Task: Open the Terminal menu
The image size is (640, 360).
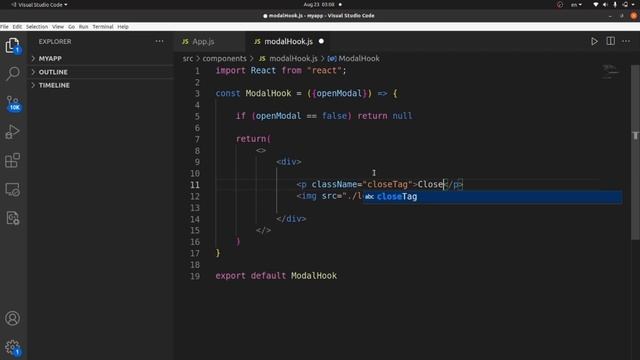Action: click(102, 27)
